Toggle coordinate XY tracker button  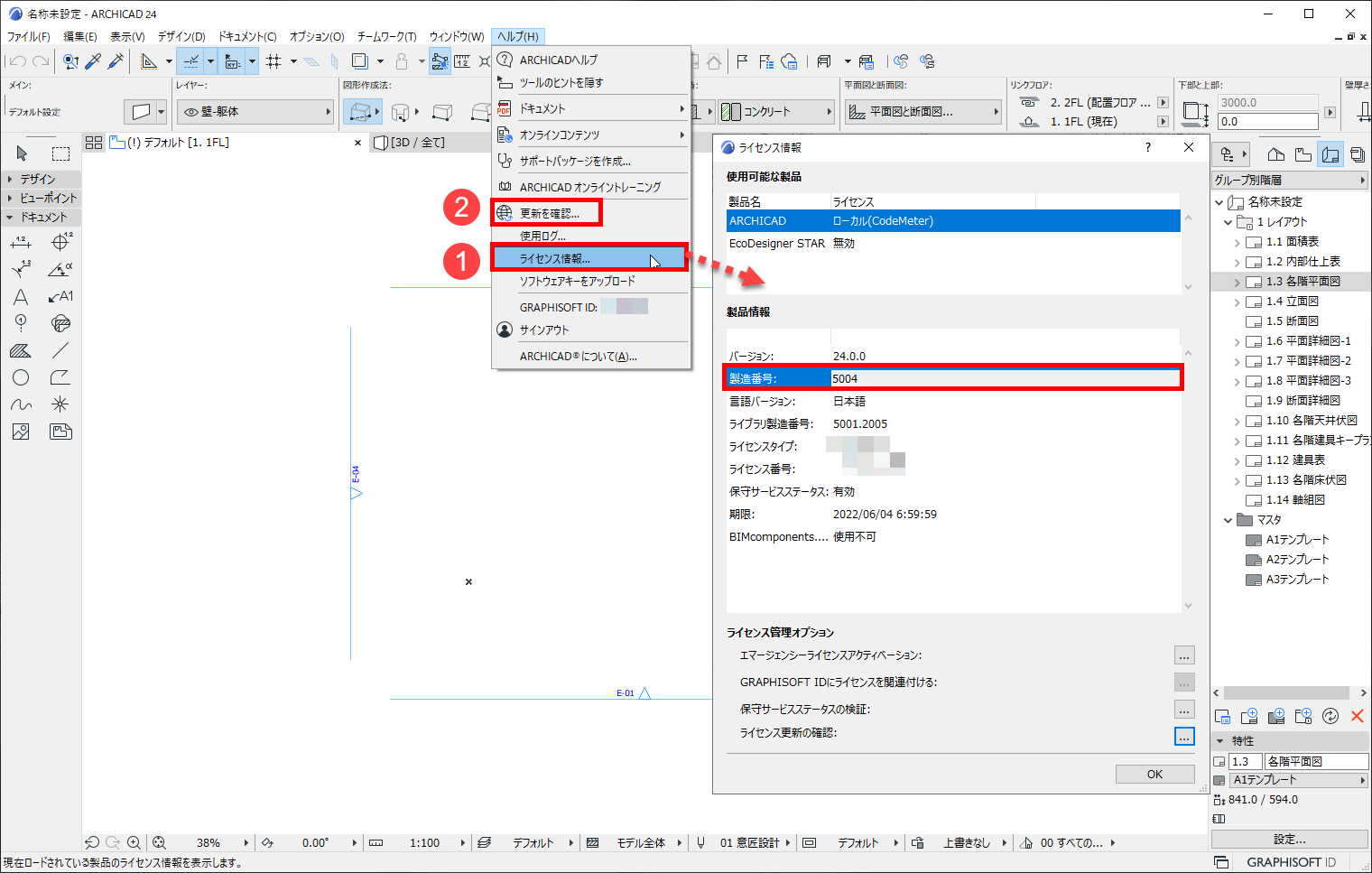click(233, 61)
